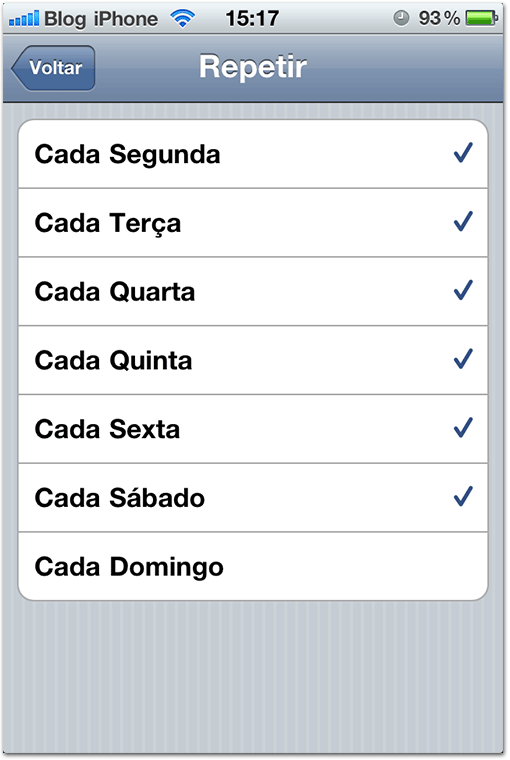Viewport: 510px width, 760px height.
Task: Tap the Cada Quarta label
Action: [115, 292]
